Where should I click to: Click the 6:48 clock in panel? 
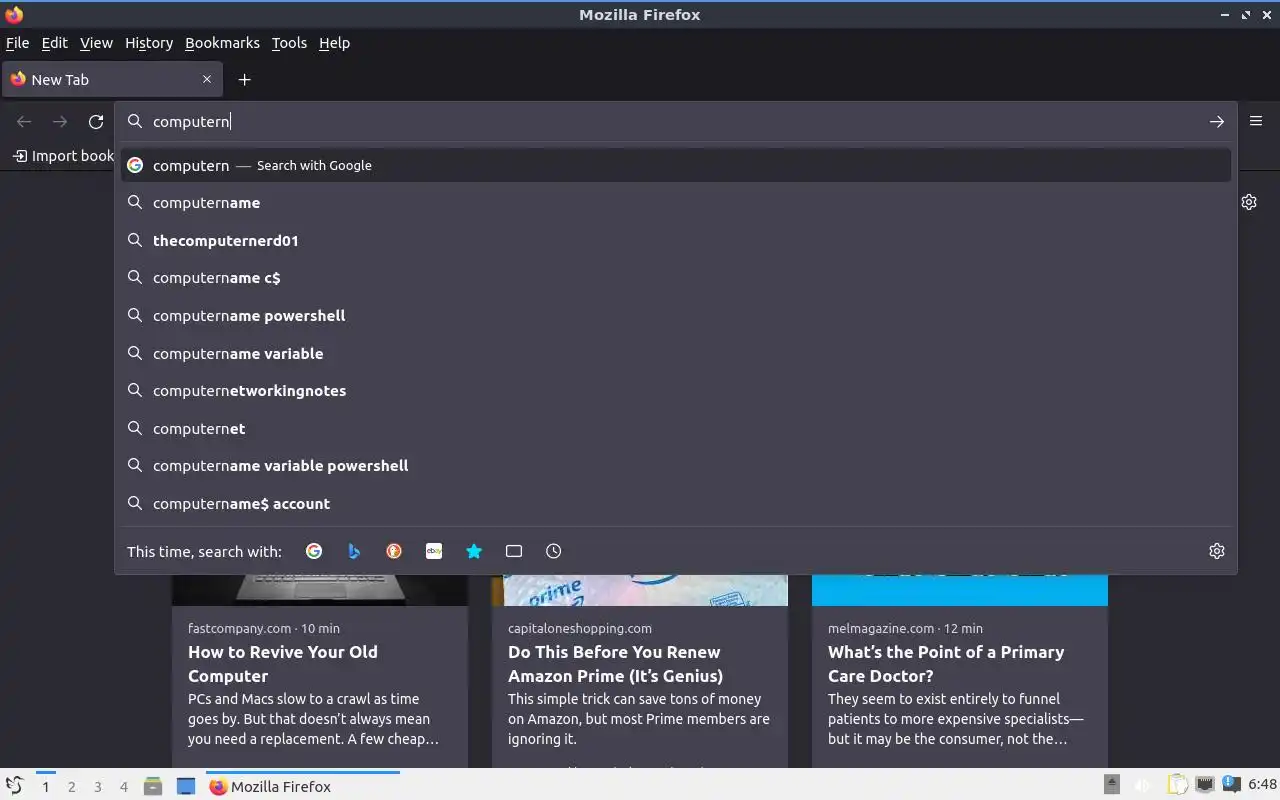tap(1262, 785)
